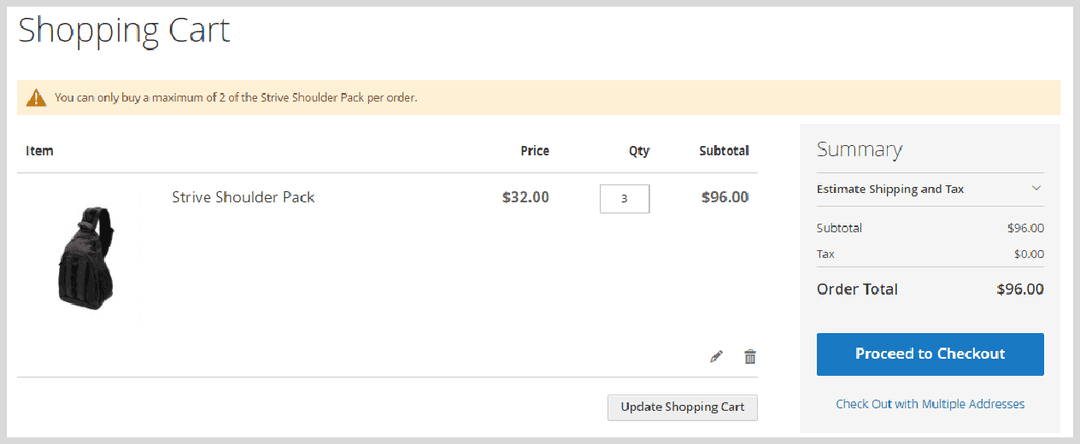The height and width of the screenshot is (444, 1080).
Task: Follow the Check Out with Multiple Addresses link
Action: [x=930, y=404]
